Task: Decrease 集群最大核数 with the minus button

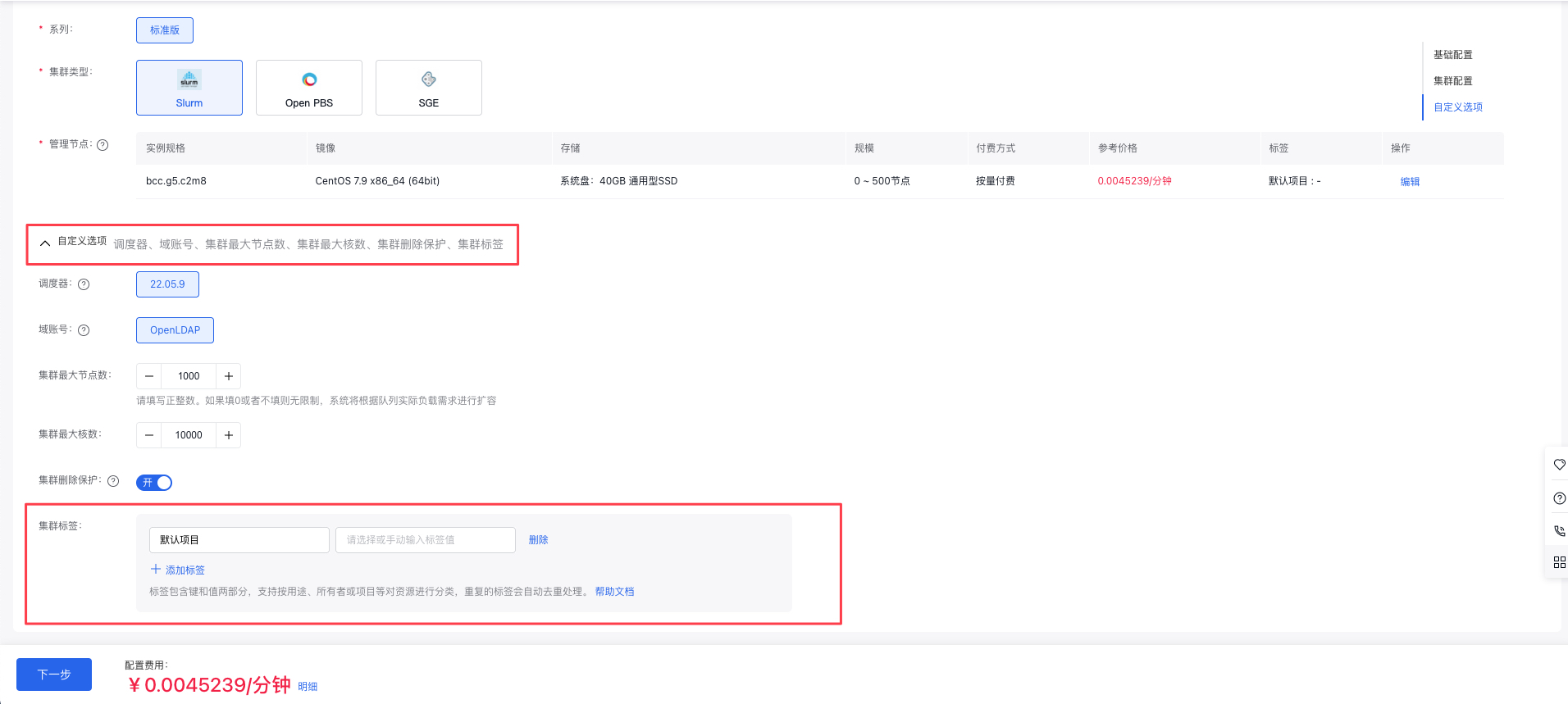Action: [149, 435]
